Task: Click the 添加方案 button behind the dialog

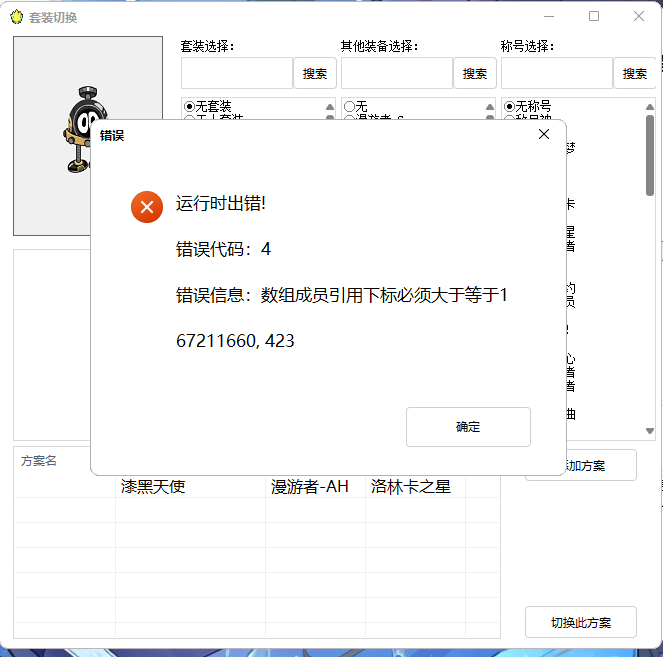Action: (x=601, y=465)
